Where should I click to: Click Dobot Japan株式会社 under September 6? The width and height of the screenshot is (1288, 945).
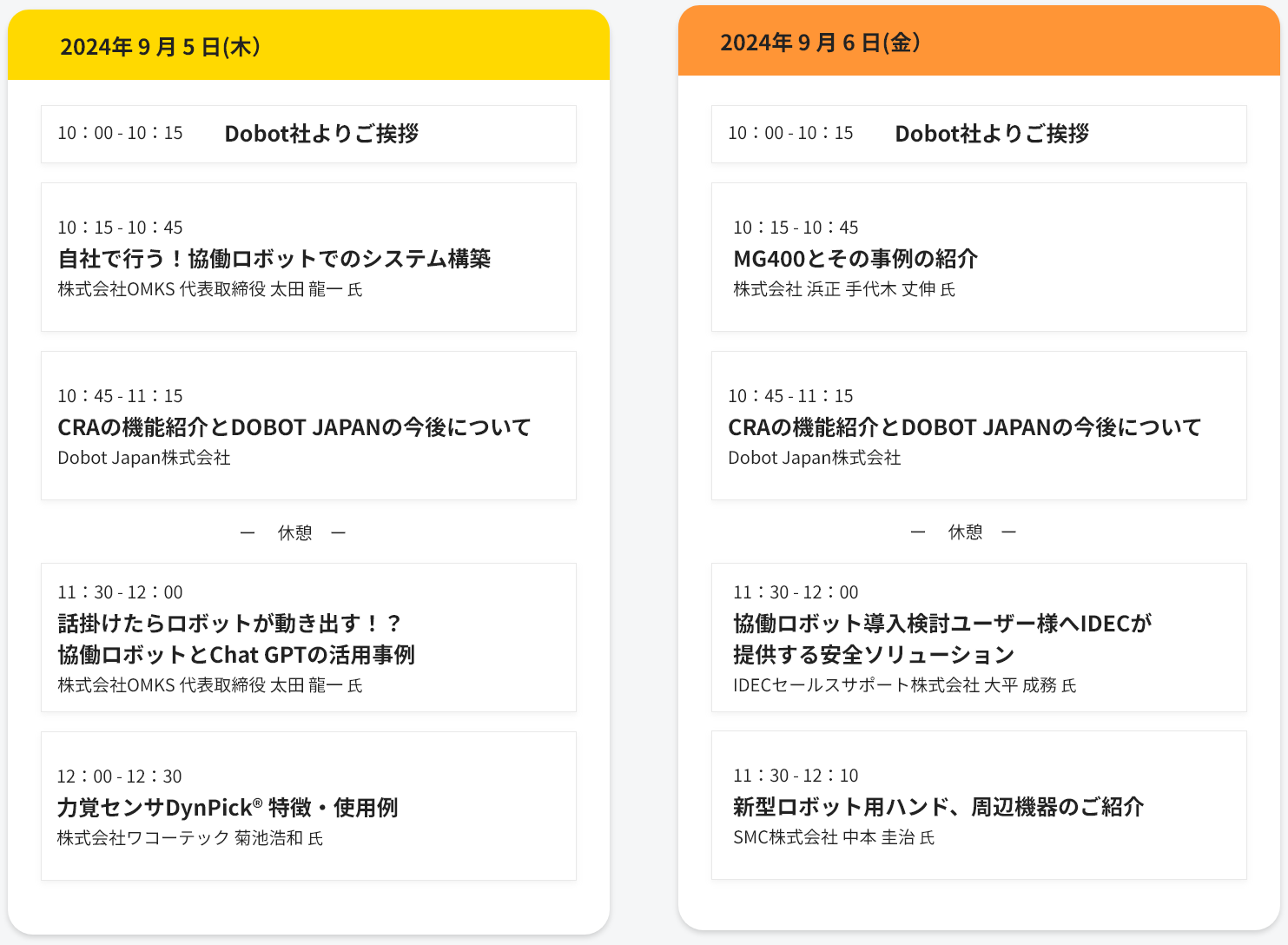(815, 458)
